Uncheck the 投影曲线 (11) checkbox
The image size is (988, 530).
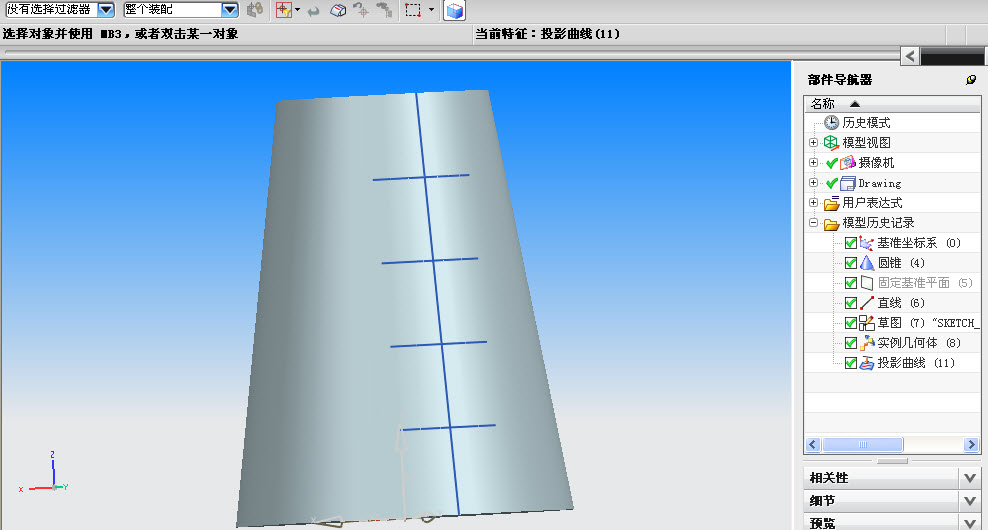coord(851,363)
